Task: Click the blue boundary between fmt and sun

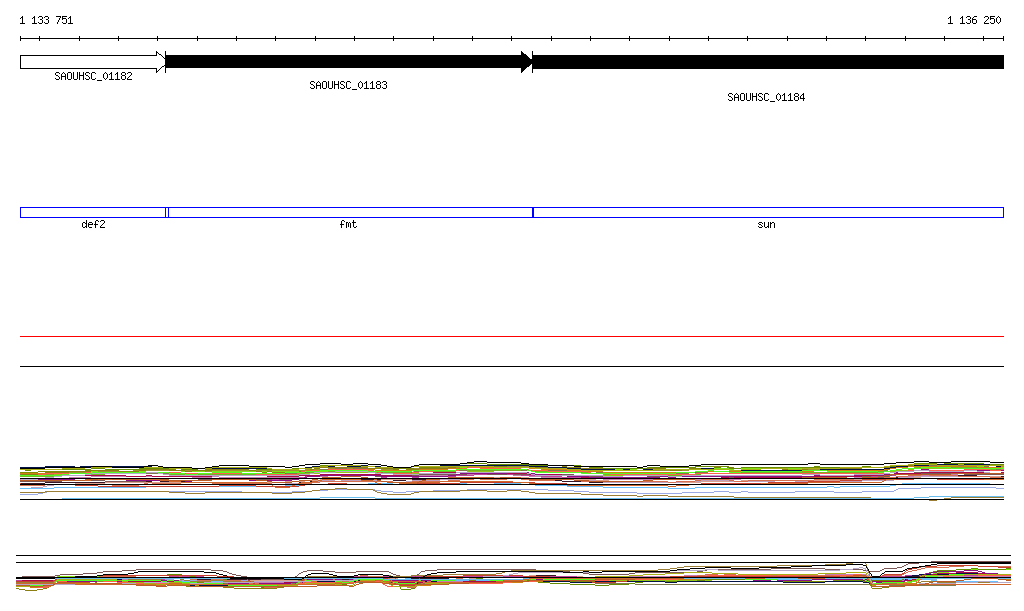Action: (x=533, y=212)
